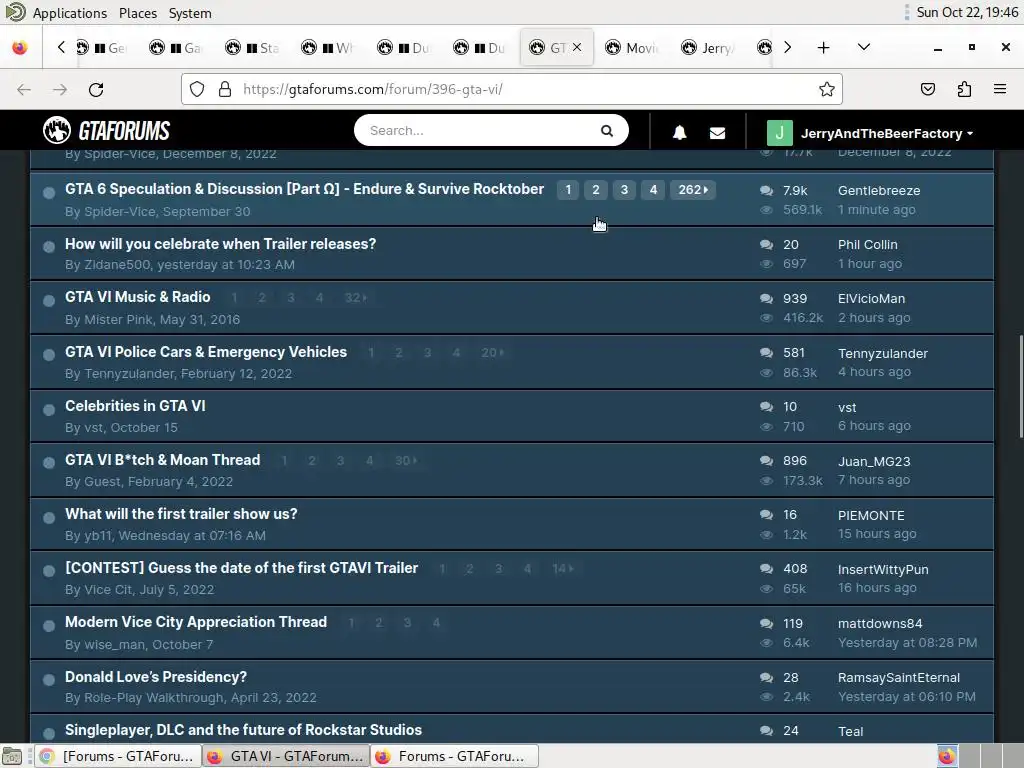Image resolution: width=1024 pixels, height=768 pixels.
Task: Open Firefox hamburger menu
Action: click(1000, 89)
